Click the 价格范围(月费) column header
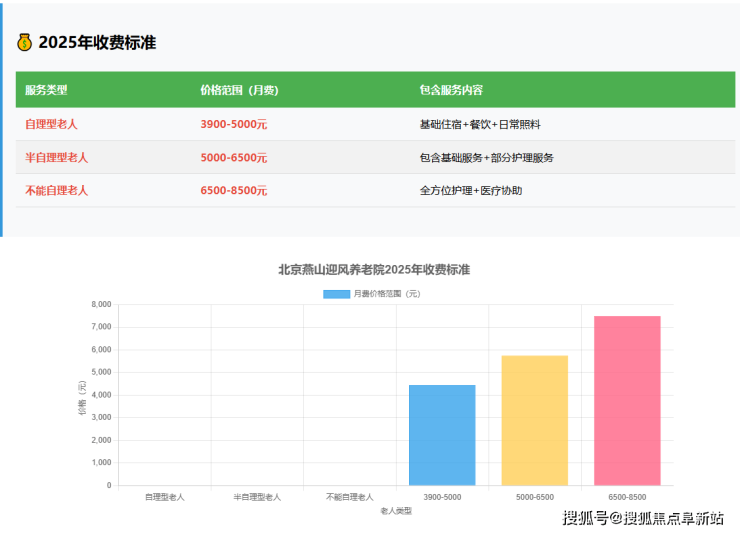This screenshot has height=534, width=740. 239,90
